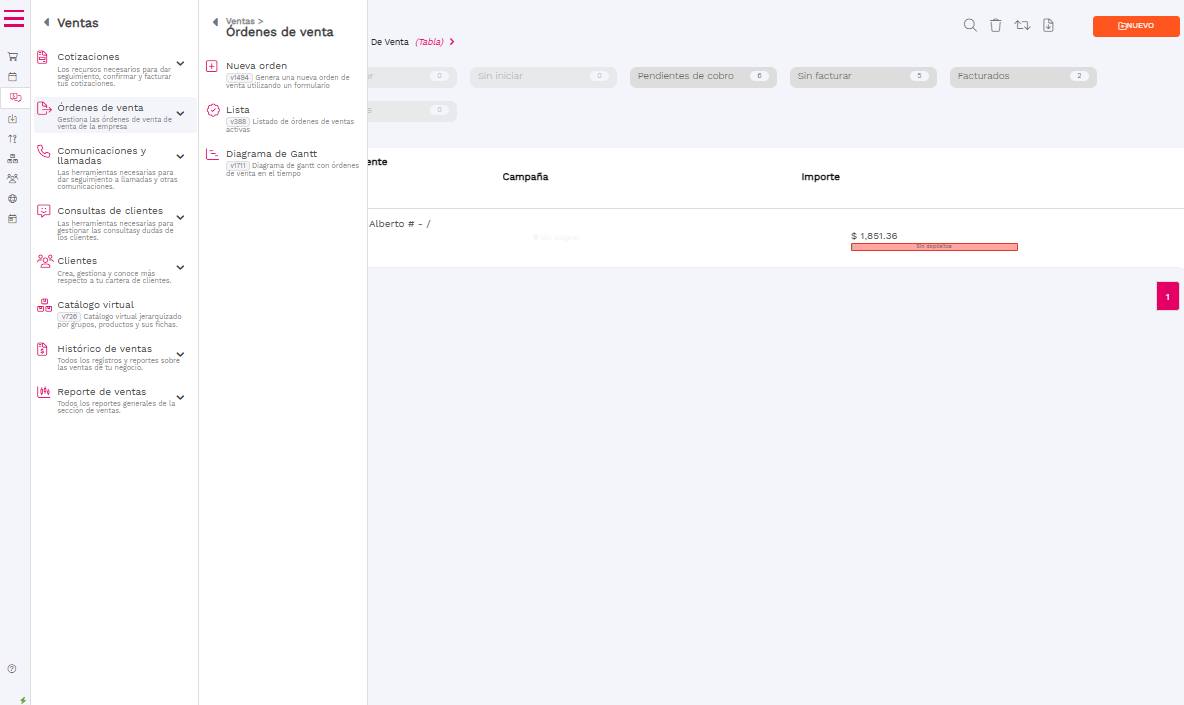The width and height of the screenshot is (1184, 705).
Task: Expand the Cotizaciones section chevron
Action: coord(180,64)
